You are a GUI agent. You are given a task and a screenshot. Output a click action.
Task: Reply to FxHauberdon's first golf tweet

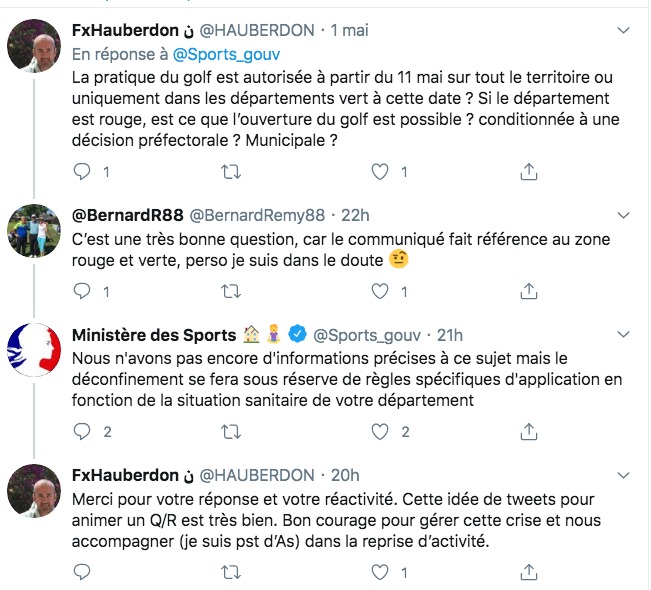coord(84,172)
